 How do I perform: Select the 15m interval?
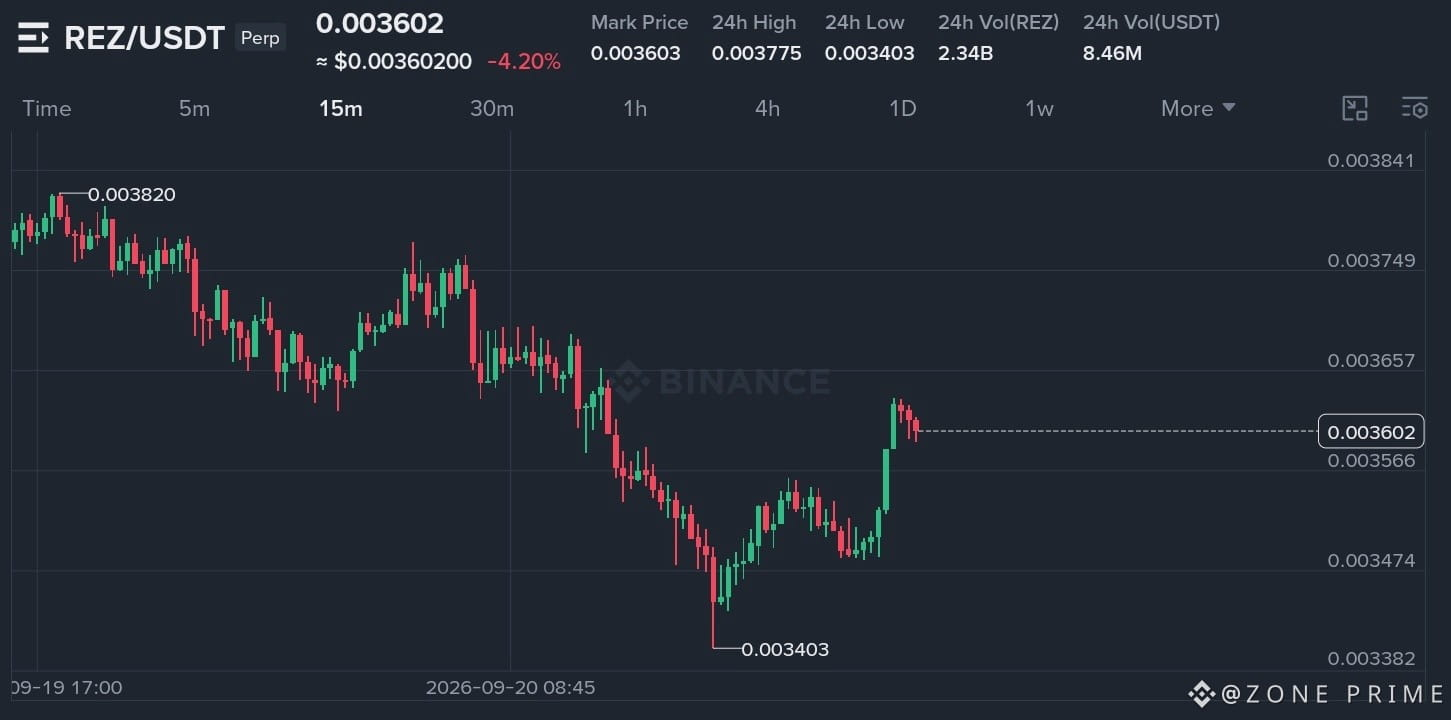340,109
